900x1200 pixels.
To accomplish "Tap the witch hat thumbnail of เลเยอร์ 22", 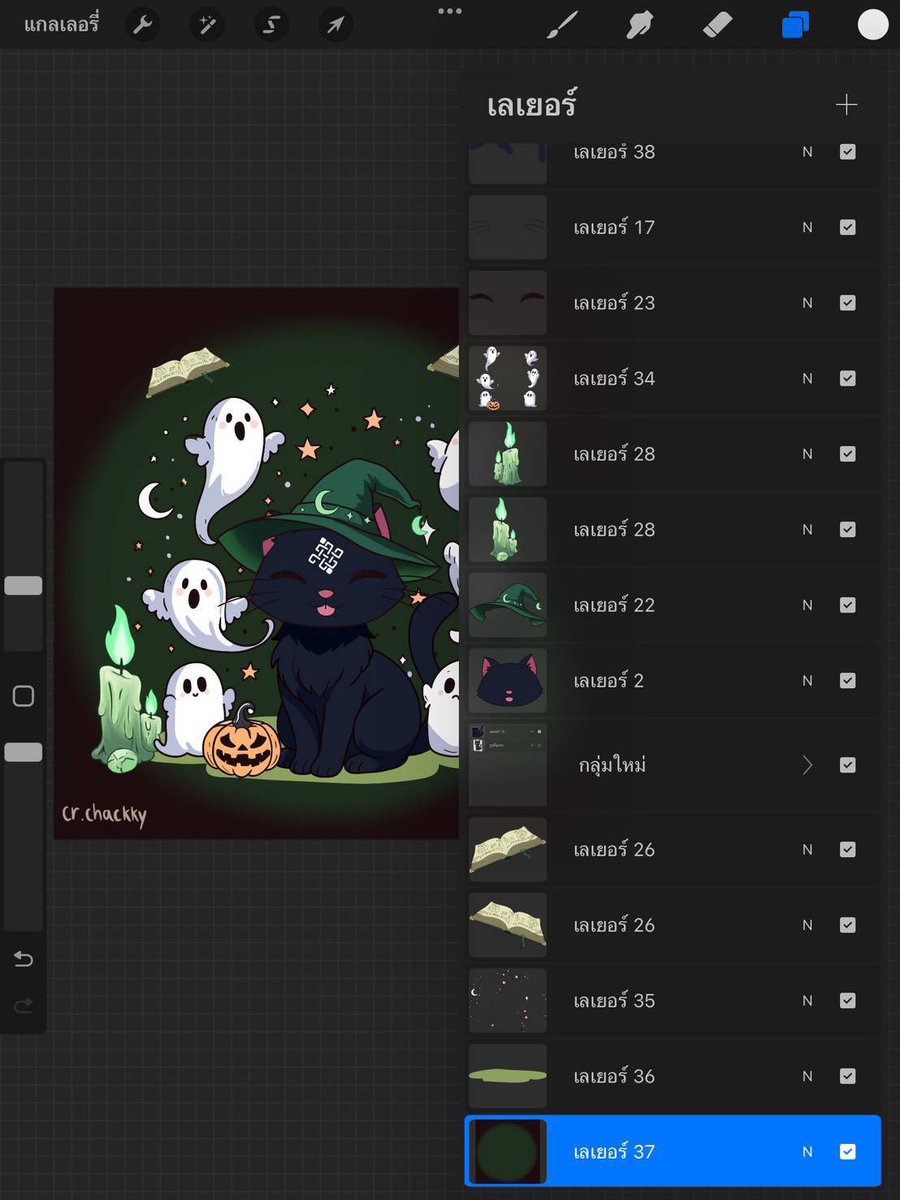I will [508, 605].
